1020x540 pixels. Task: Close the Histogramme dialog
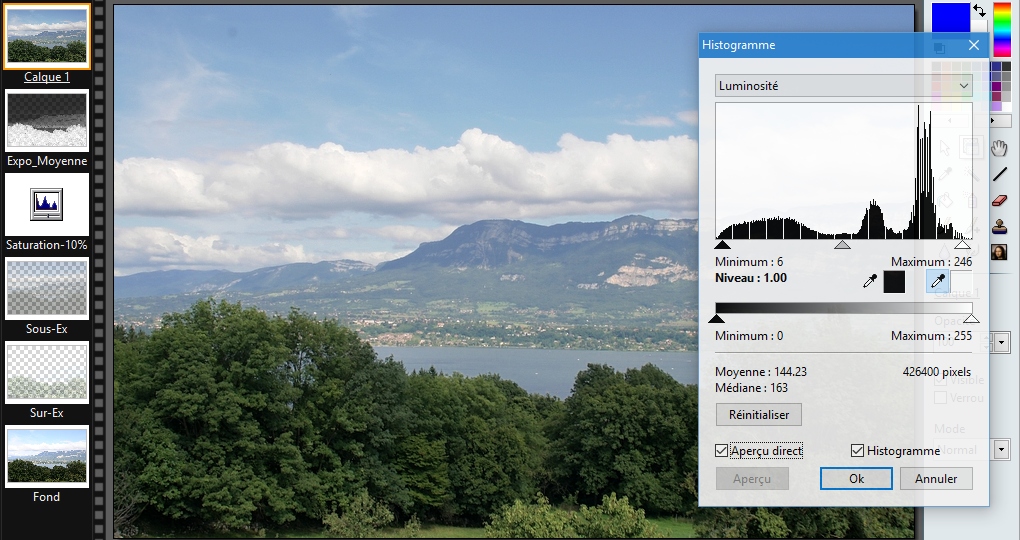[973, 45]
